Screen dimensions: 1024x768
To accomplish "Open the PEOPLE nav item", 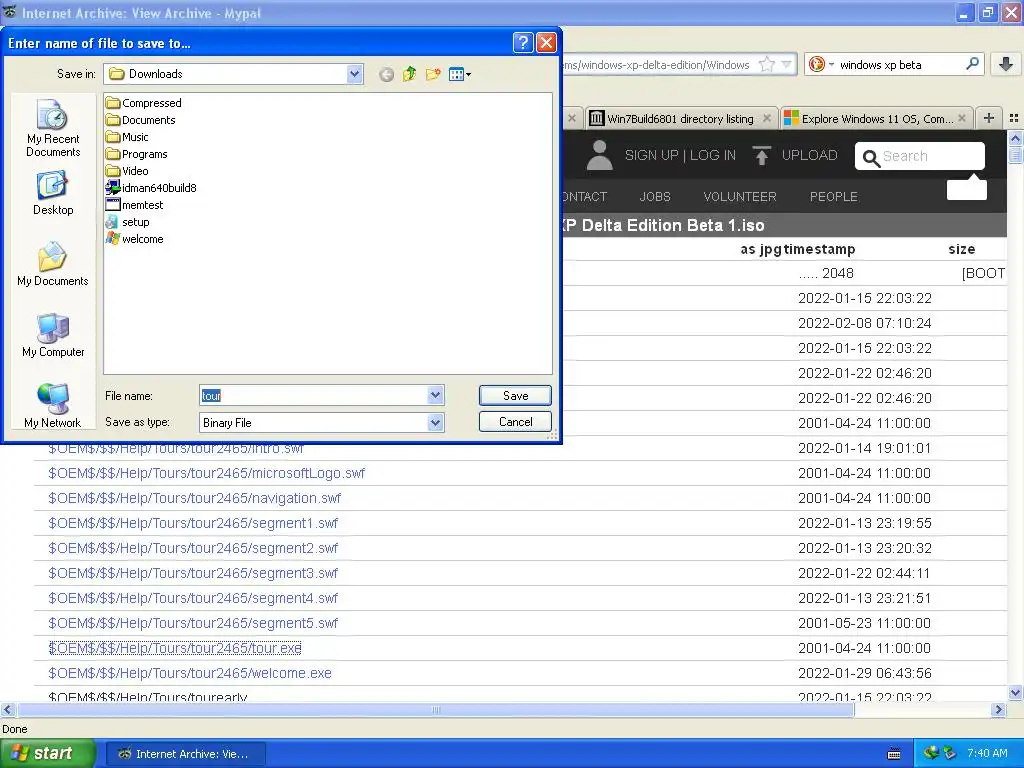I will [834, 197].
